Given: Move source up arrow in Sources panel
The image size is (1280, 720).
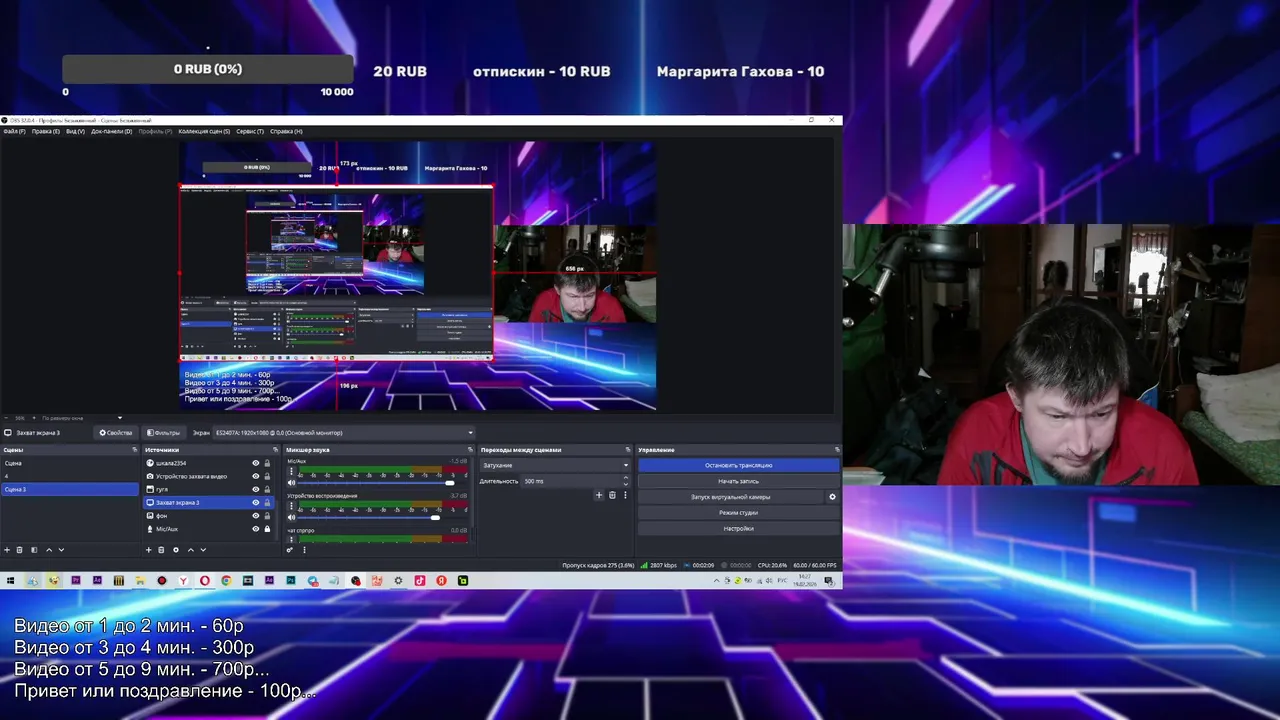Looking at the screenshot, I should point(191,550).
